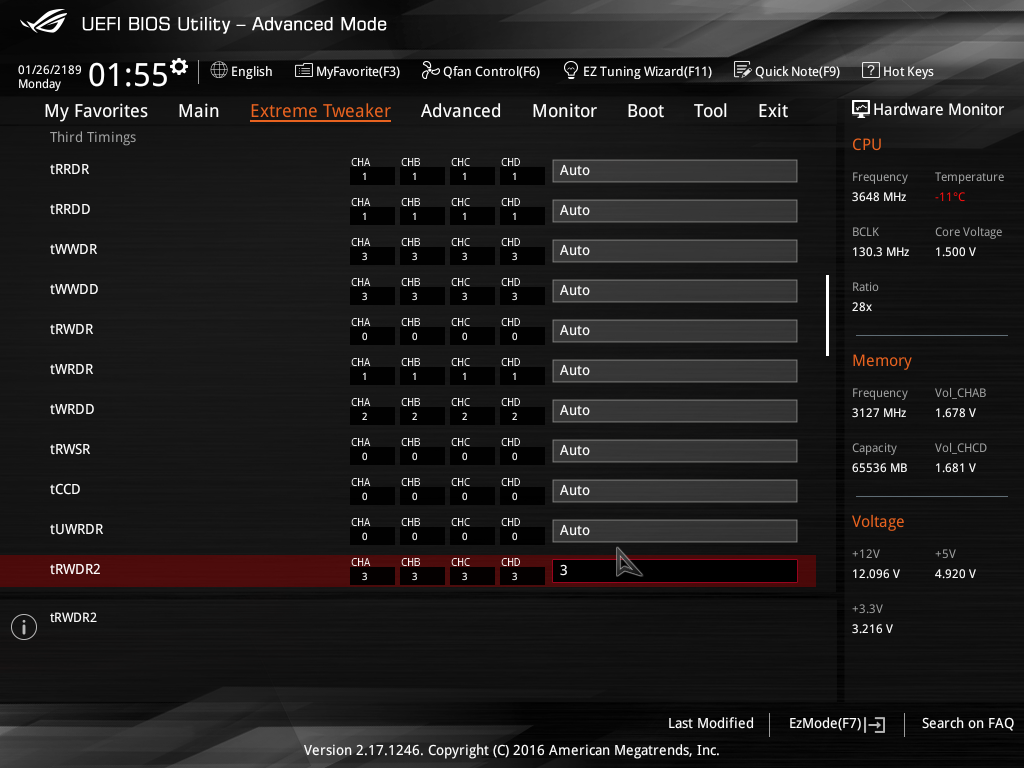Show Hot Keys question mark icon
The width and height of the screenshot is (1024, 768).
click(870, 71)
